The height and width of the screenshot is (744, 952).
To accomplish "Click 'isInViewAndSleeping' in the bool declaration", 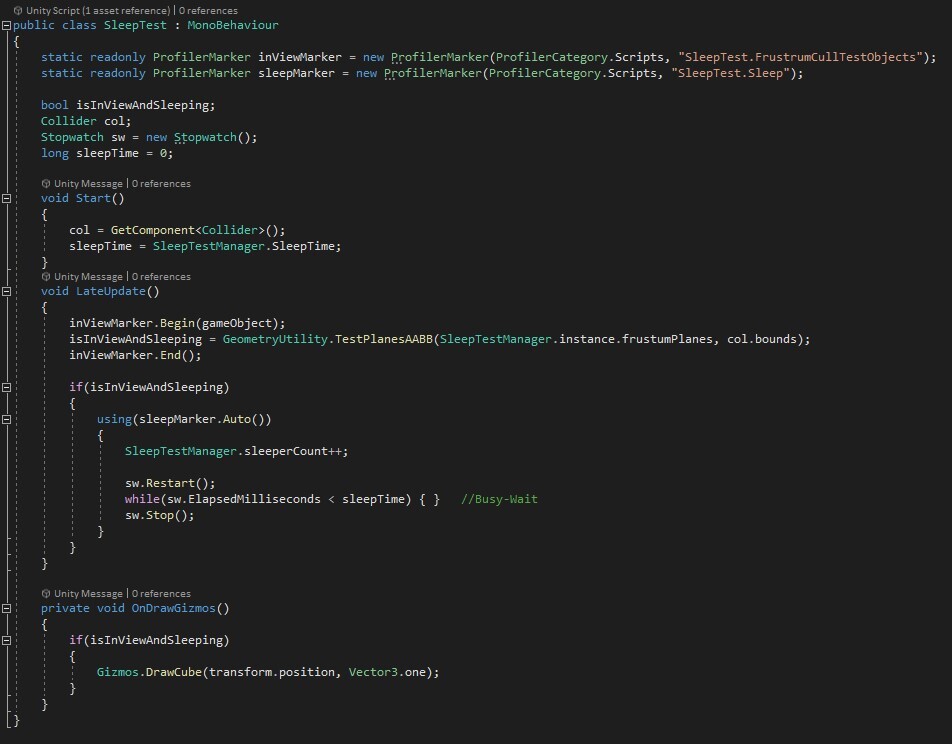I will coord(142,105).
